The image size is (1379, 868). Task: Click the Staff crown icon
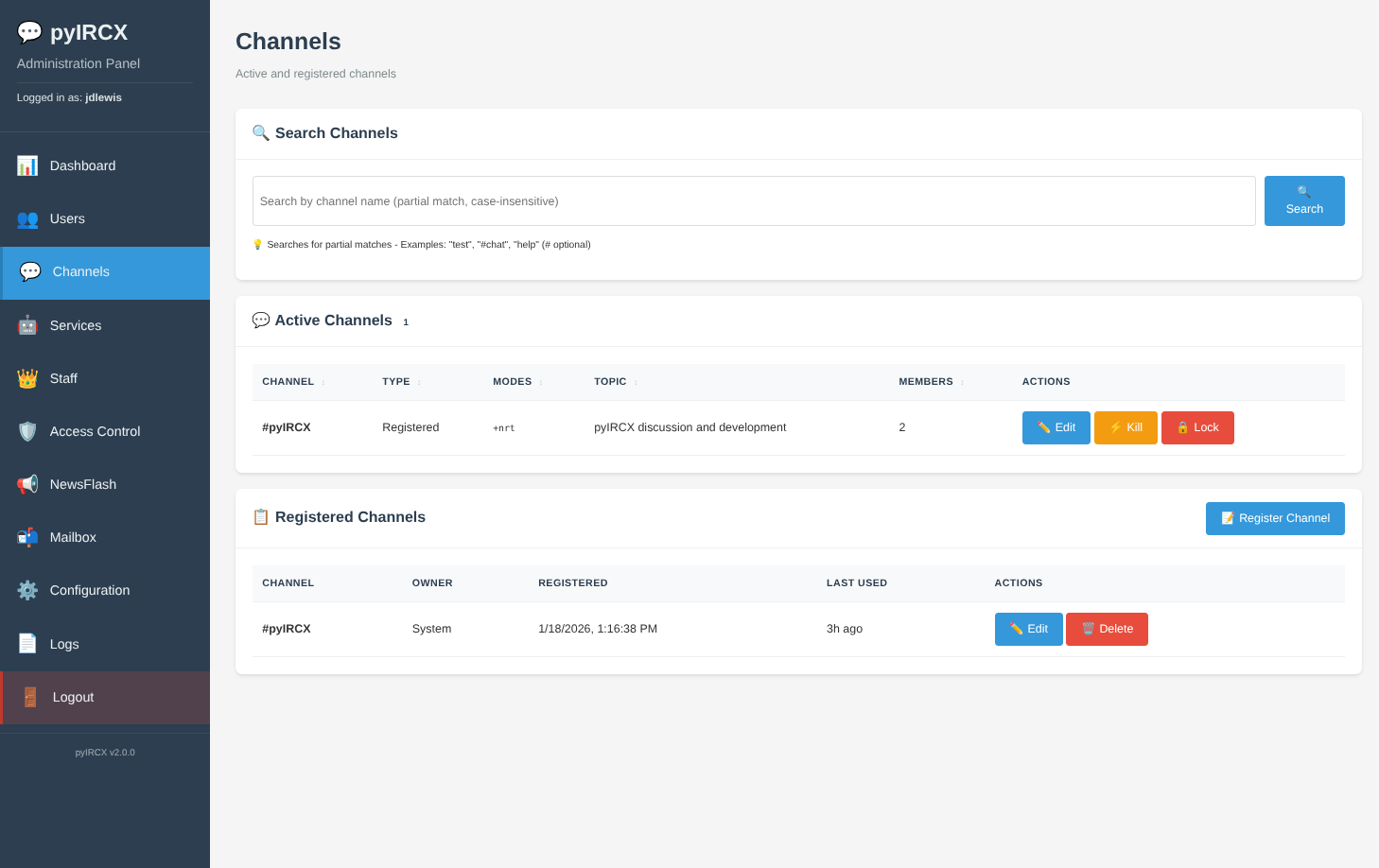(26, 377)
